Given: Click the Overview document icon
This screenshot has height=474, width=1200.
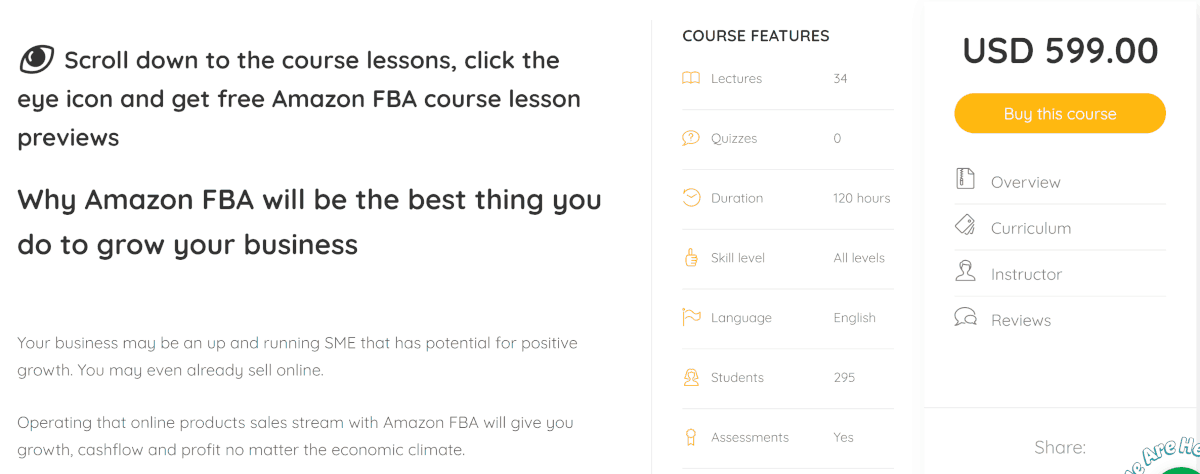Looking at the screenshot, I should click(x=965, y=180).
